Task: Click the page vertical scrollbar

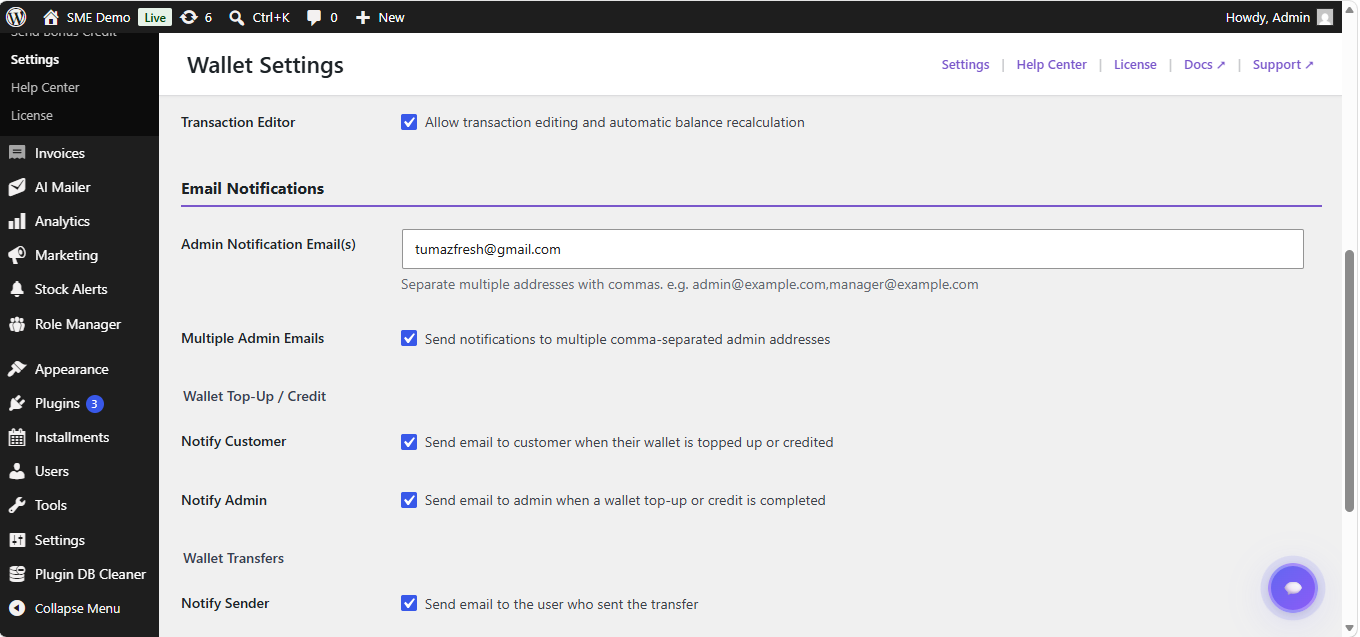Action: tap(1350, 382)
